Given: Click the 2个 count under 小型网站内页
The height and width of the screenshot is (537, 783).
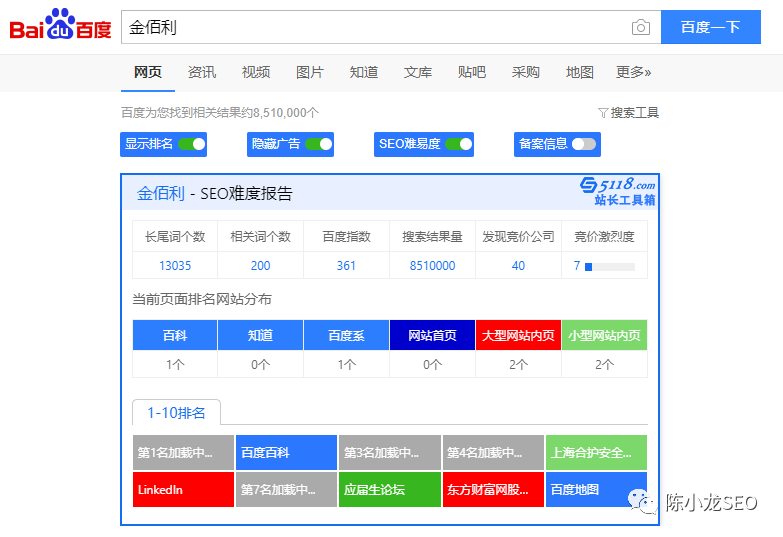Looking at the screenshot, I should click(604, 365).
